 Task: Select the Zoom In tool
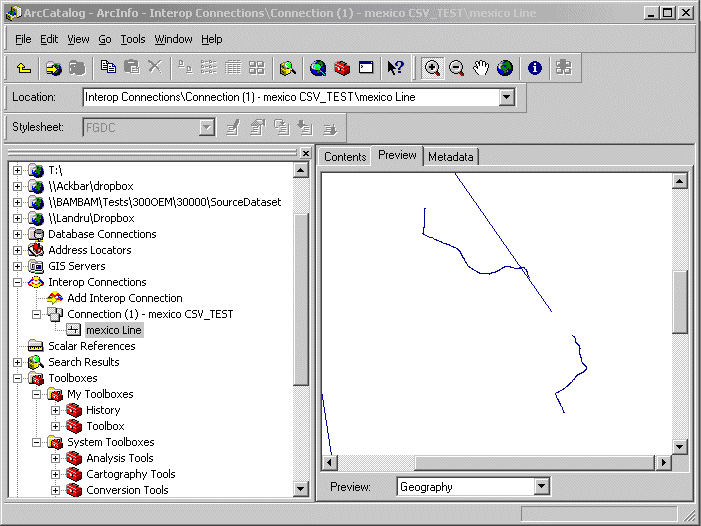click(433, 68)
